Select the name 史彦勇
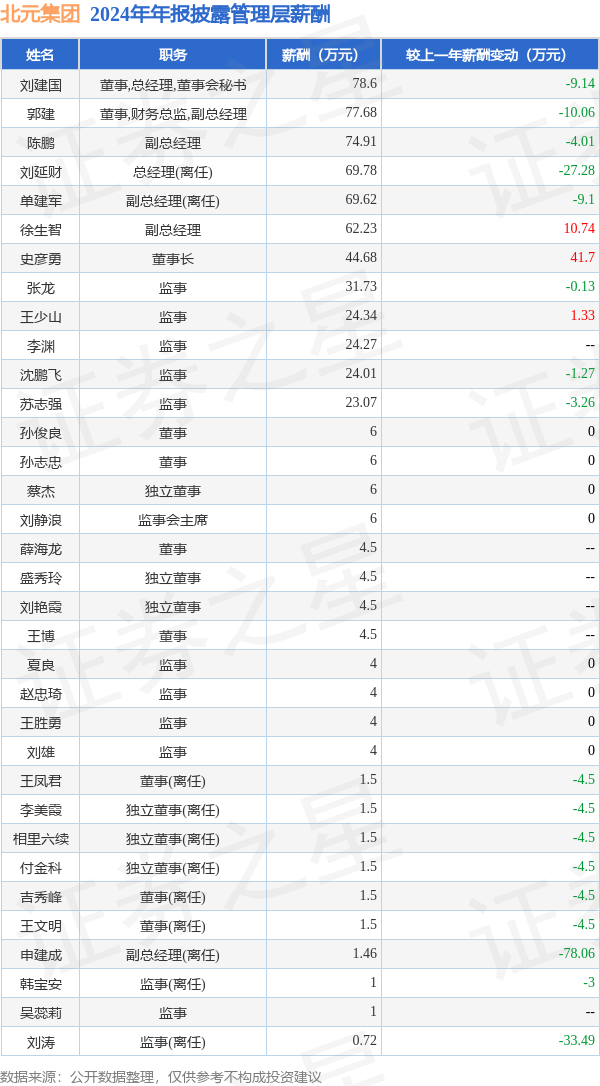The image size is (600, 1086). (x=40, y=259)
